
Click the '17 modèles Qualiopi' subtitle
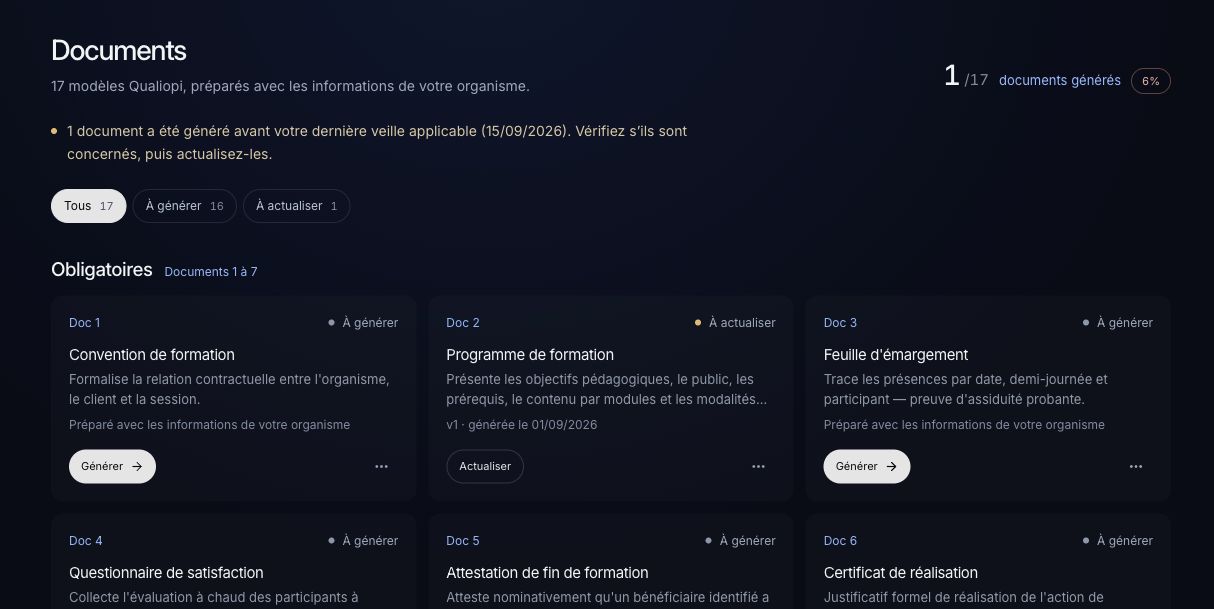(x=290, y=87)
